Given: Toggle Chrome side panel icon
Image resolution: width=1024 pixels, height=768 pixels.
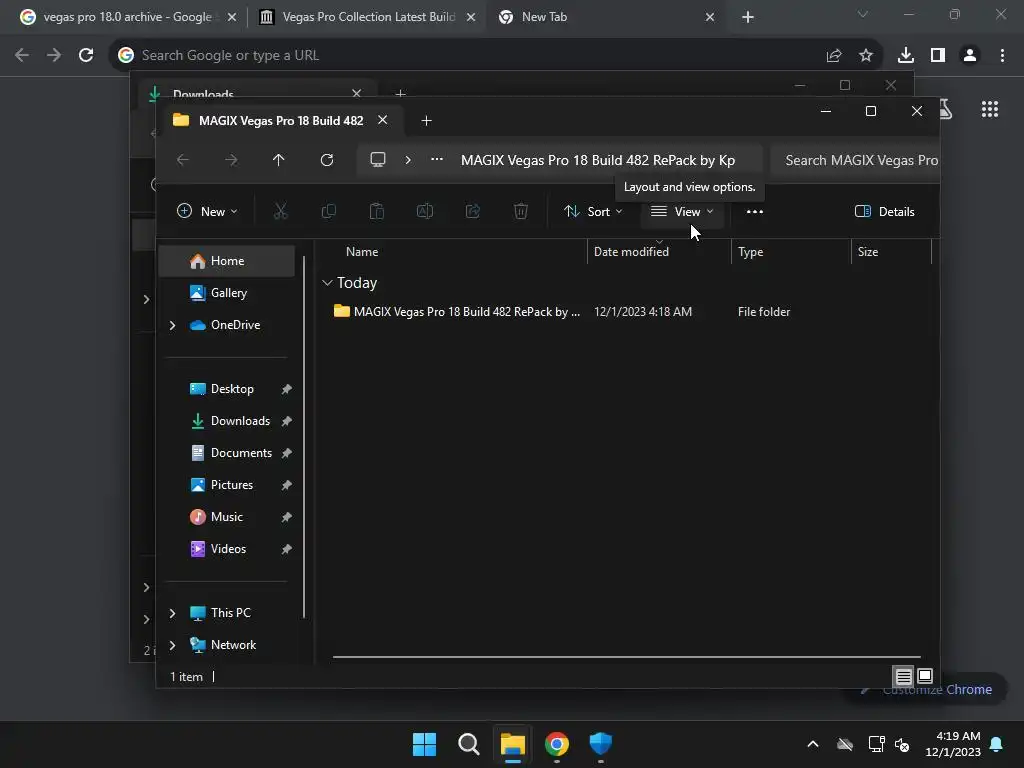Looking at the screenshot, I should click(x=938, y=56).
